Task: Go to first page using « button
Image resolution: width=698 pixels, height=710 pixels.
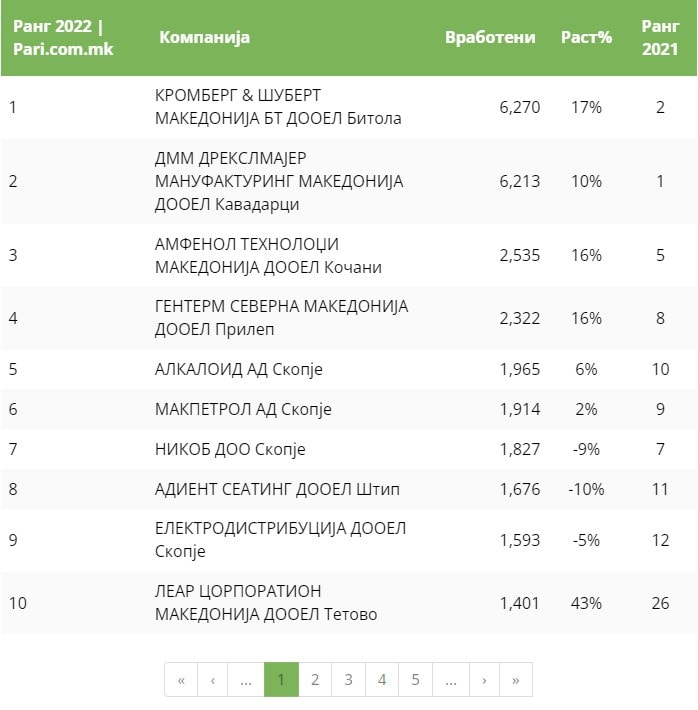Action: [181, 680]
